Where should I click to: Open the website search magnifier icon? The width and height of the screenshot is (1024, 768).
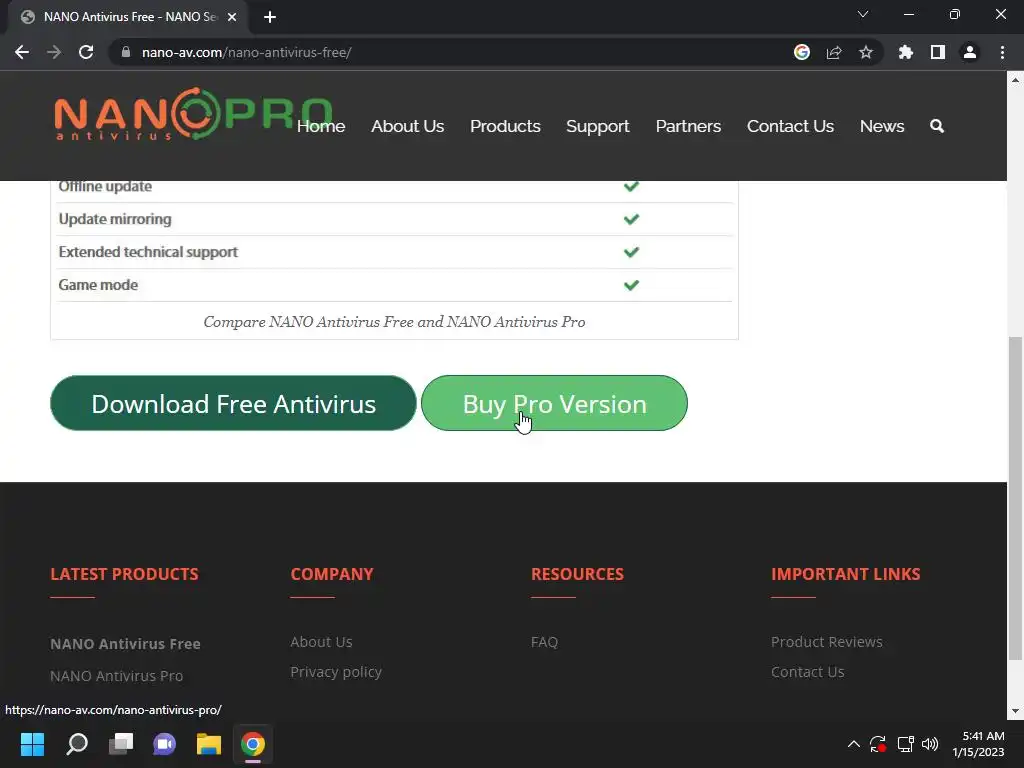coord(937,126)
